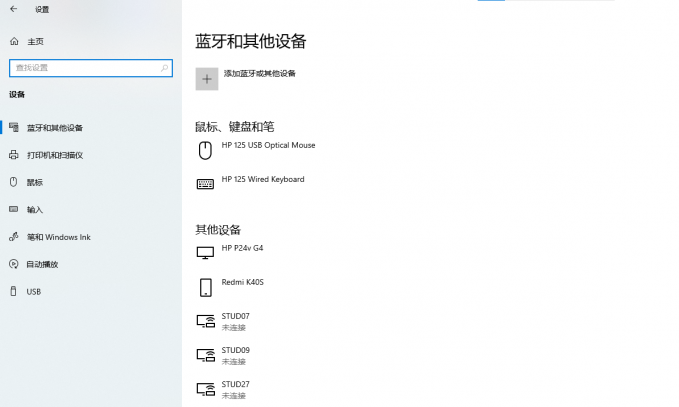Click the 蓝牙和其他设备 page title

pos(251,42)
